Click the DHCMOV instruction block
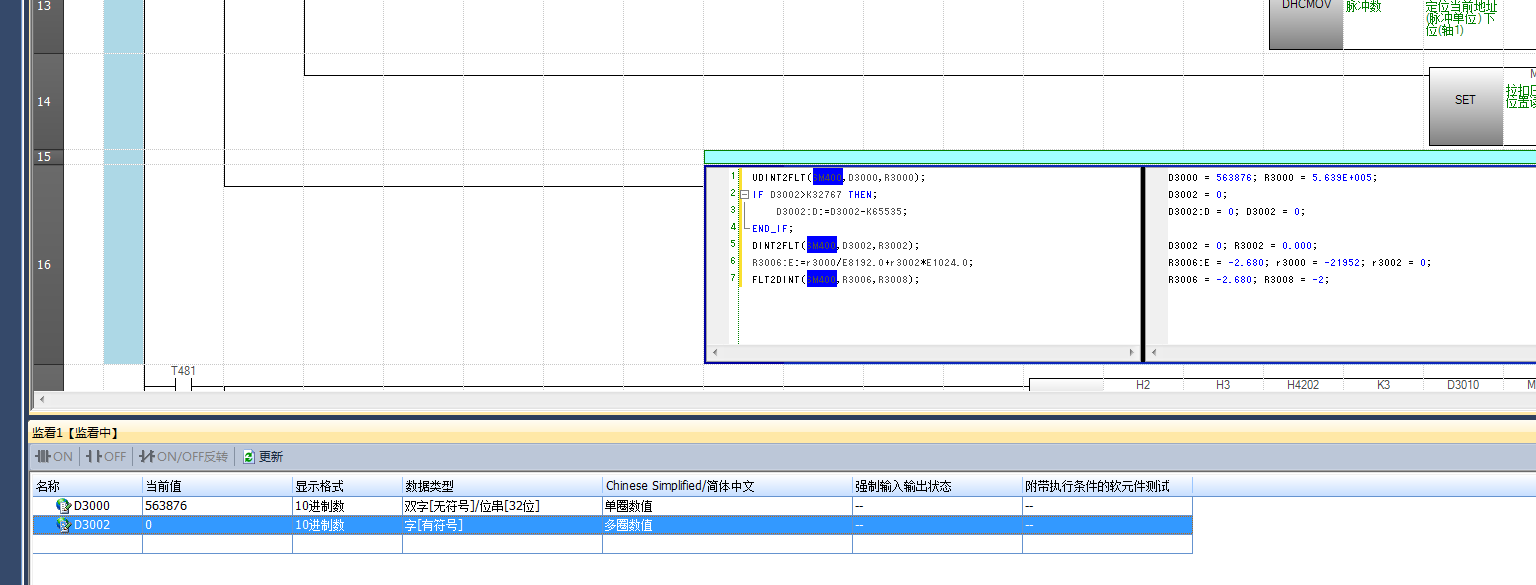Viewport: 1536px width, 585px height. (x=1305, y=20)
